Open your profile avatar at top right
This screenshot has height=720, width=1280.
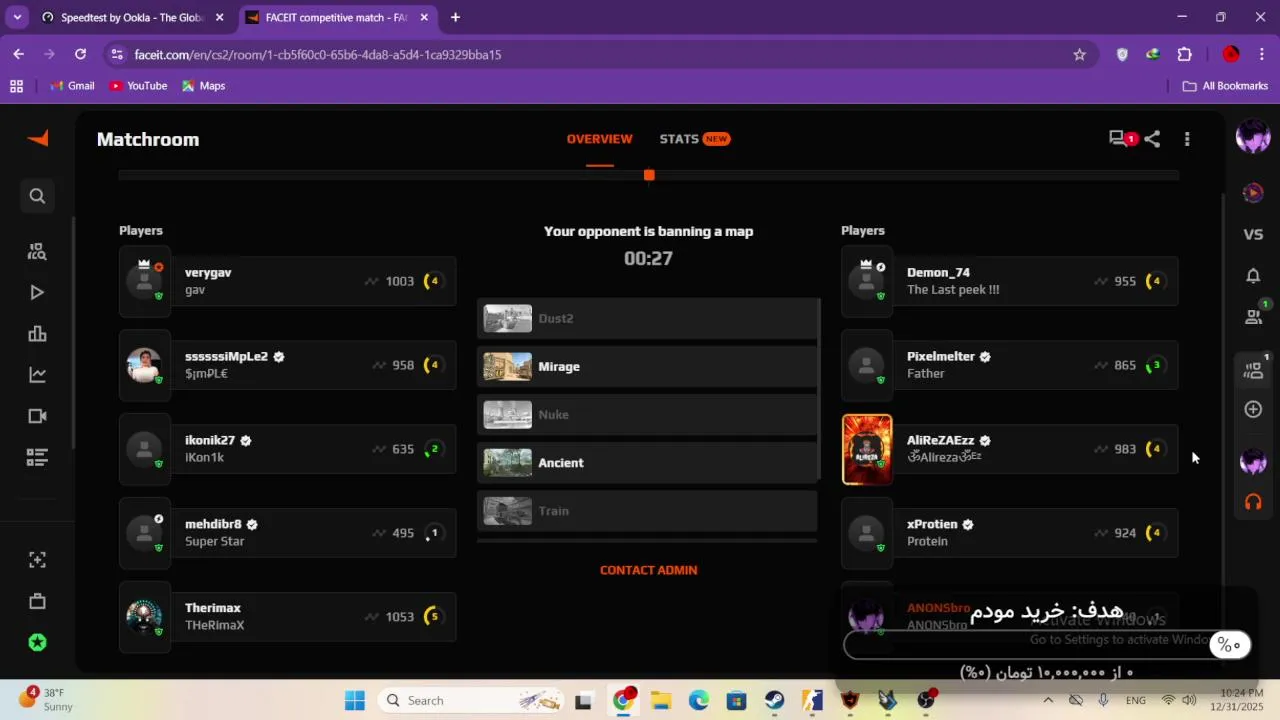1253,136
